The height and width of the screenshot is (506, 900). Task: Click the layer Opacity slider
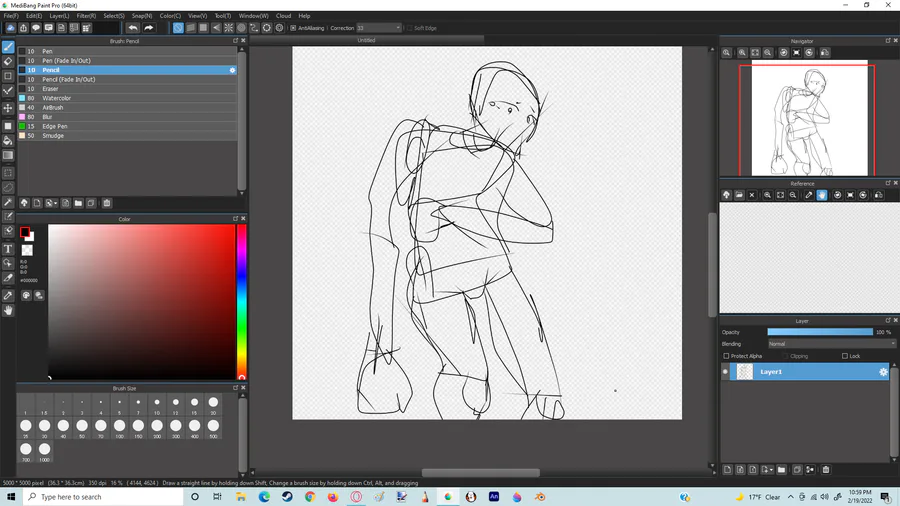820,332
